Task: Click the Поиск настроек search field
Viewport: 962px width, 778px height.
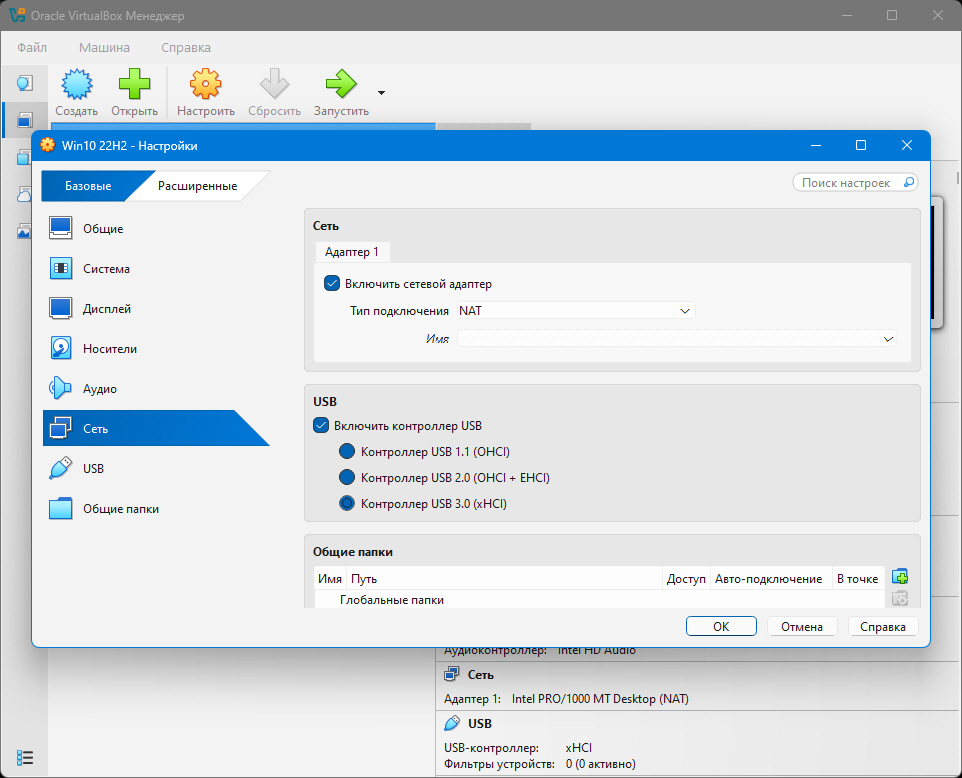Action: point(855,183)
